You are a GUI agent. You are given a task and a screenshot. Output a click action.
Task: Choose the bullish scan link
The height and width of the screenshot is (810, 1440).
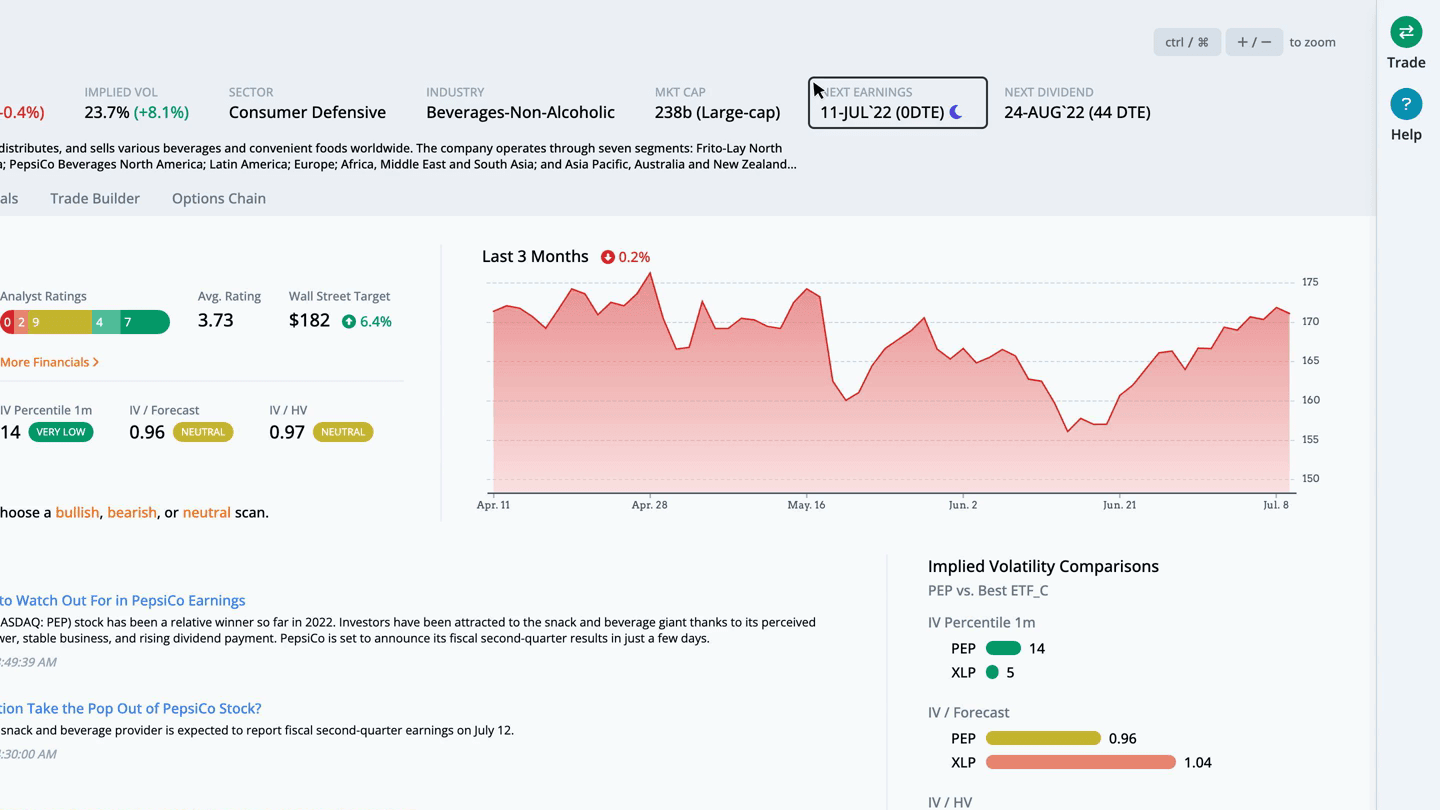coord(77,512)
